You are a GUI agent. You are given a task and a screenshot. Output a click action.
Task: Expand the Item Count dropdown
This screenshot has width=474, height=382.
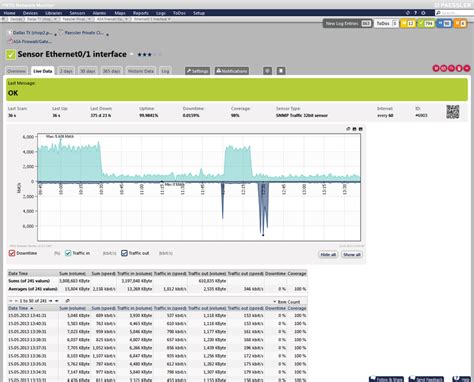tap(287, 302)
